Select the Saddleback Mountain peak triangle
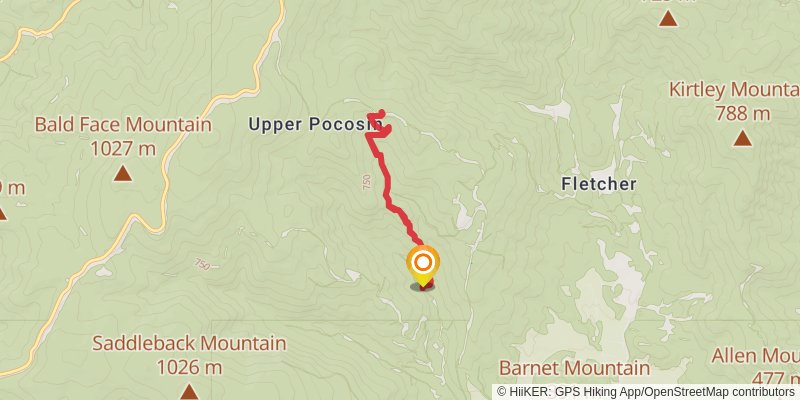Viewport: 800px width, 400px height. click(x=189, y=392)
